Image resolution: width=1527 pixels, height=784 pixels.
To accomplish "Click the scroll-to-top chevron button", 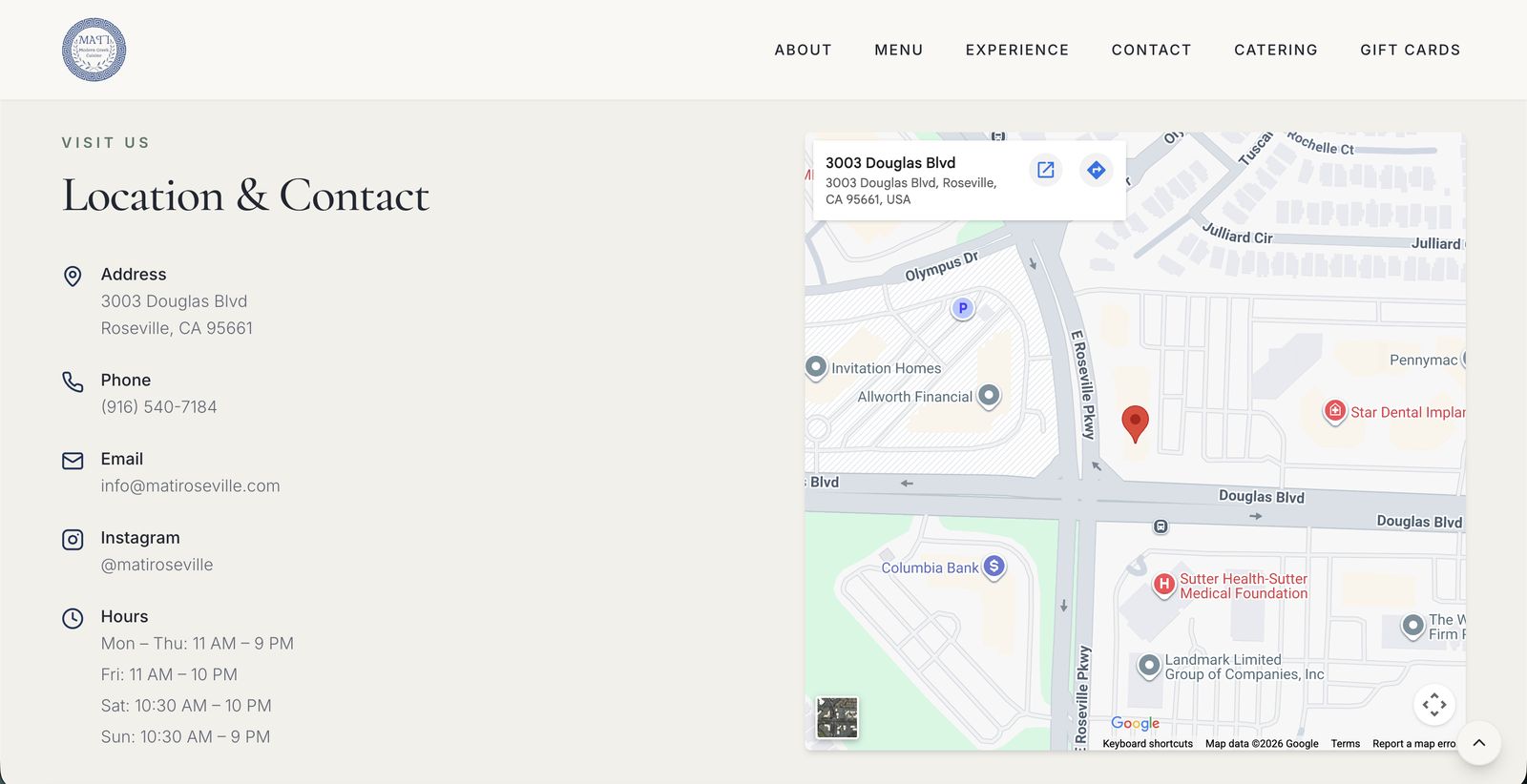I will tap(1478, 743).
